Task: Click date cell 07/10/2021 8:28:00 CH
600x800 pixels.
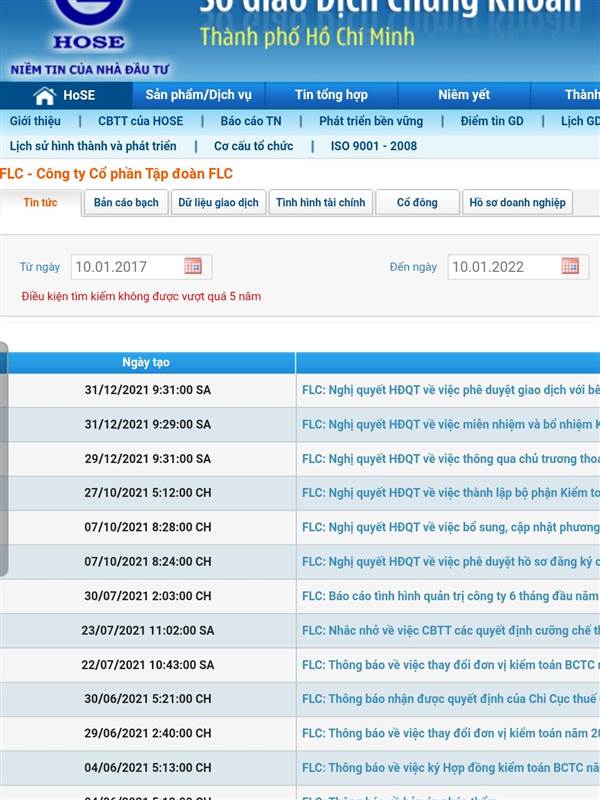Action: 147,527
